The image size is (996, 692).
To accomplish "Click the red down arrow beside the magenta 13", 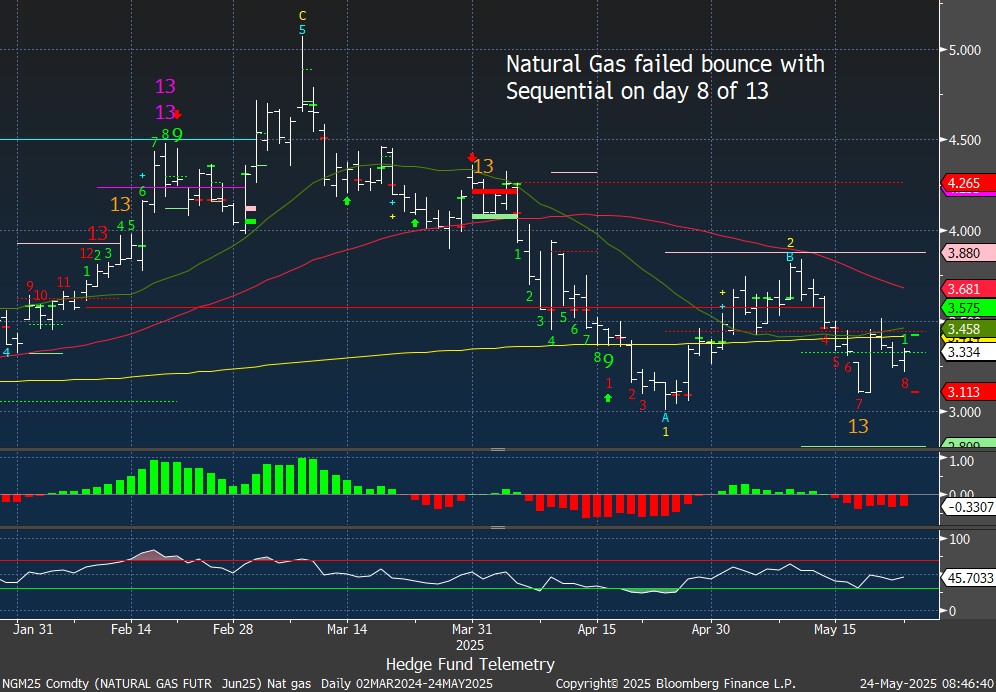I will pyautogui.click(x=178, y=114).
